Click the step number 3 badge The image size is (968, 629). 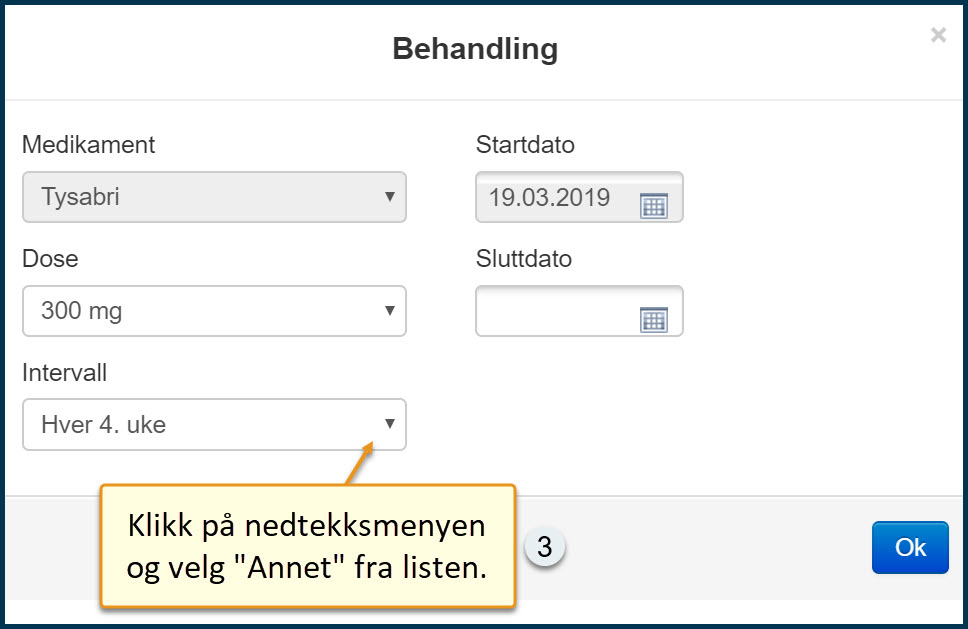coord(544,548)
